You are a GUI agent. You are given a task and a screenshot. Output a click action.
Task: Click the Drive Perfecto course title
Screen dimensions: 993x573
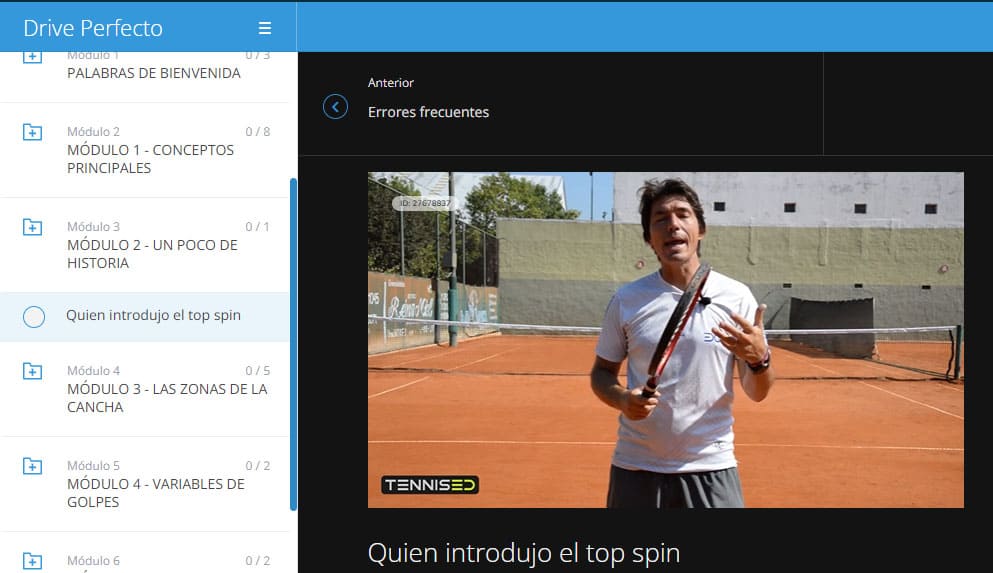coord(93,28)
